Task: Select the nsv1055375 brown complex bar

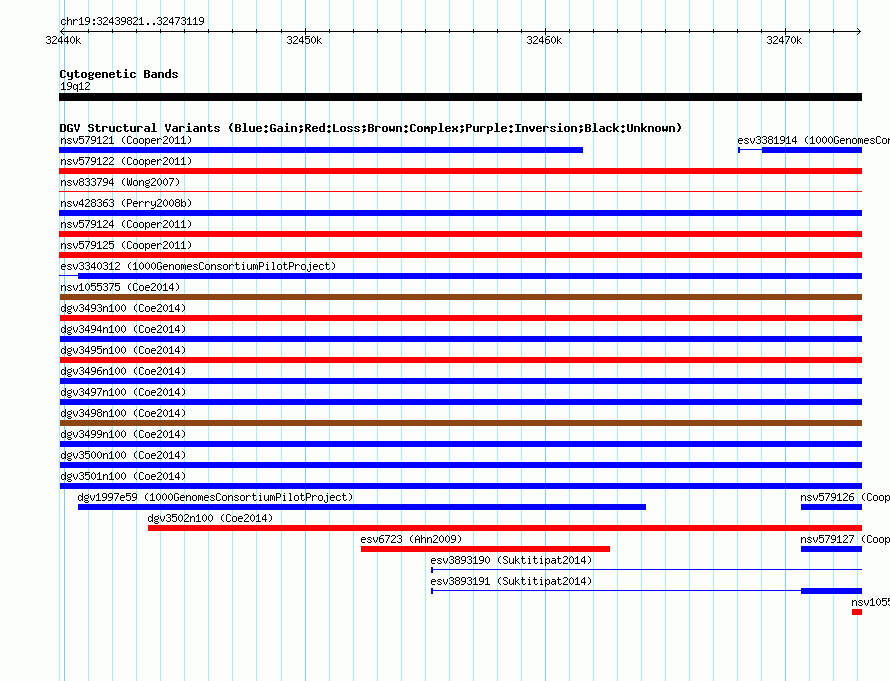Action: [460, 297]
